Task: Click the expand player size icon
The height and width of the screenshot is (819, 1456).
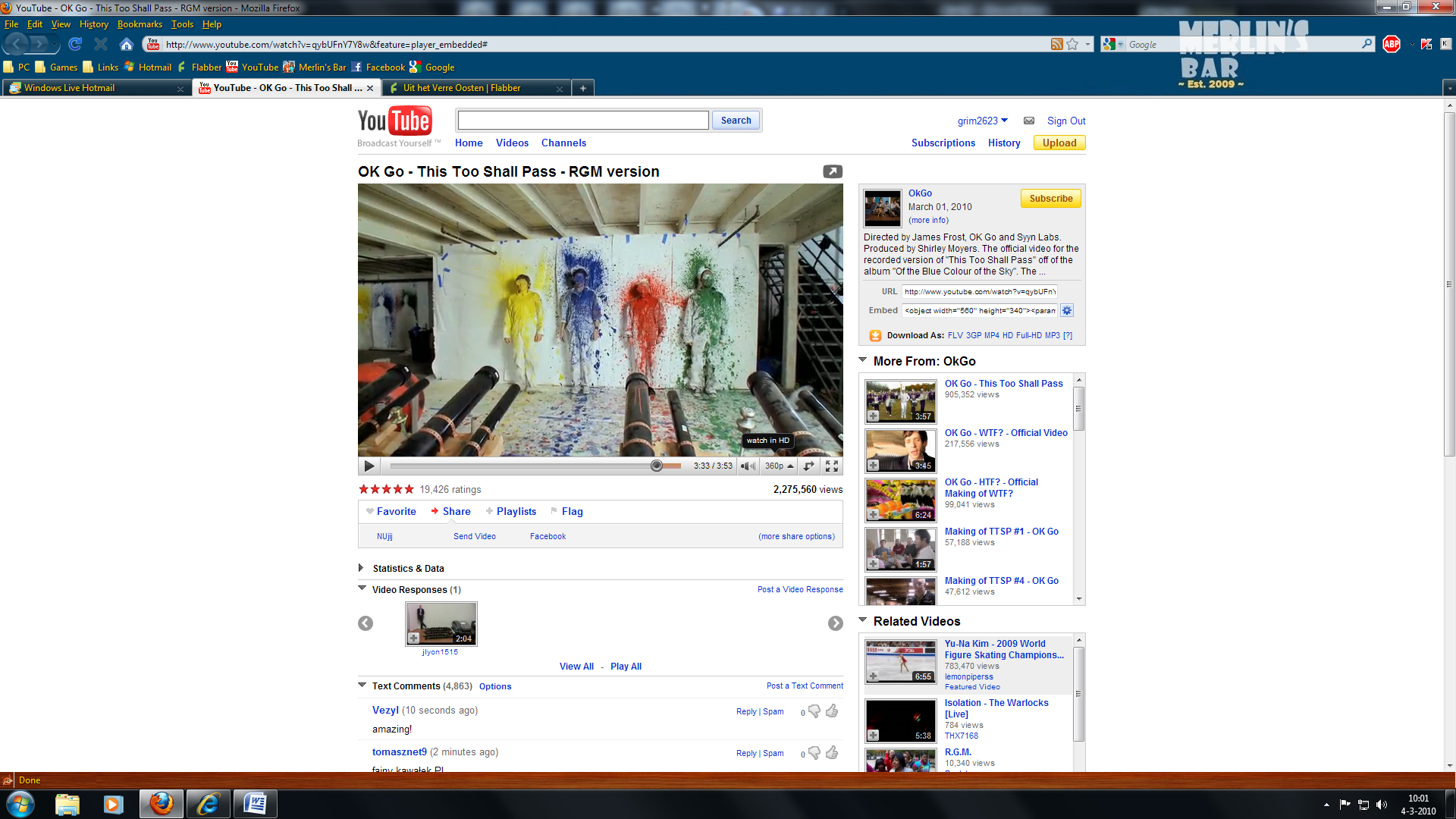Action: pyautogui.click(x=808, y=466)
